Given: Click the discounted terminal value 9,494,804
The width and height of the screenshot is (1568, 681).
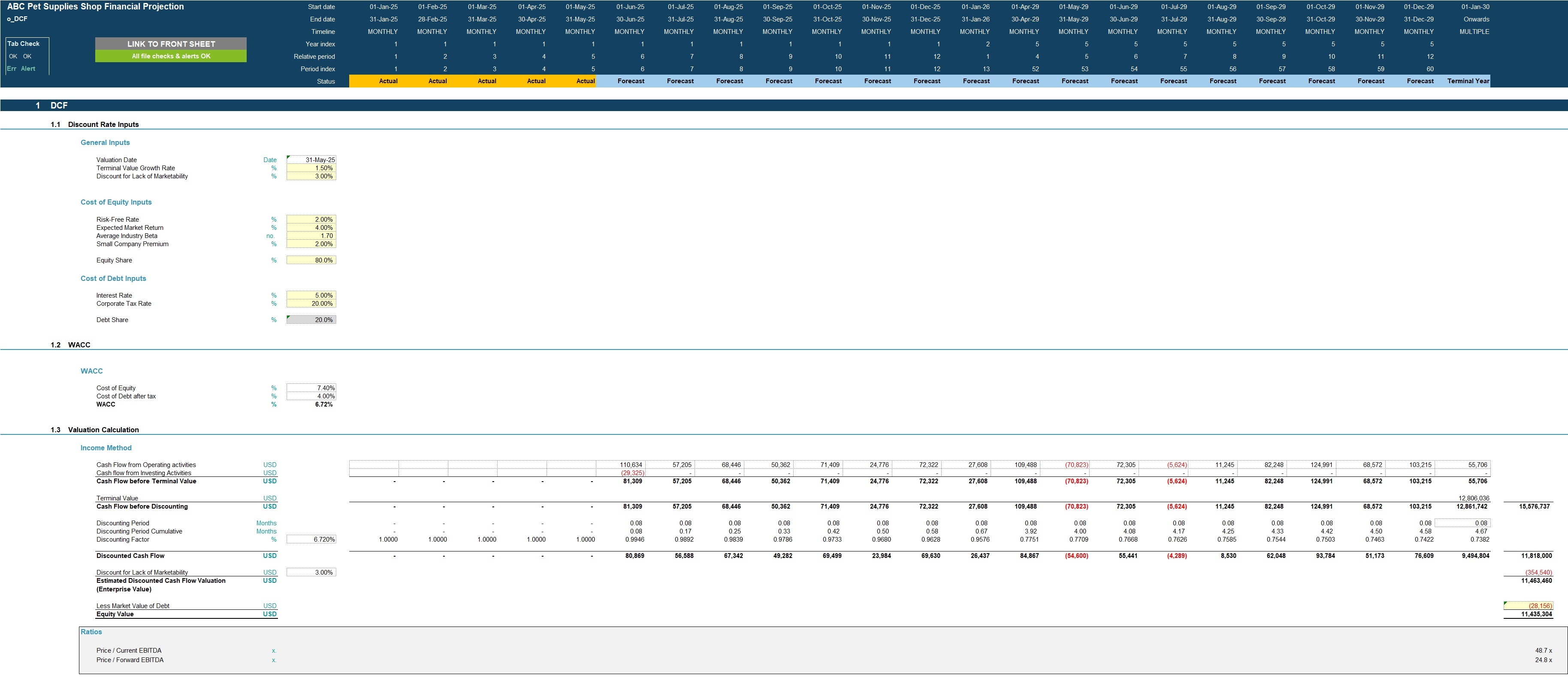Looking at the screenshot, I should (1474, 556).
